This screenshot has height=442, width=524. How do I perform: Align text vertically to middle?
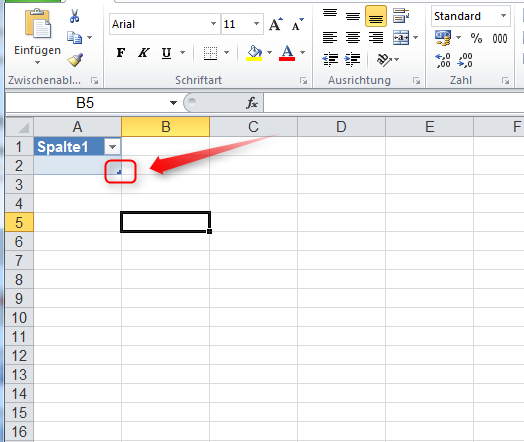coord(353,16)
